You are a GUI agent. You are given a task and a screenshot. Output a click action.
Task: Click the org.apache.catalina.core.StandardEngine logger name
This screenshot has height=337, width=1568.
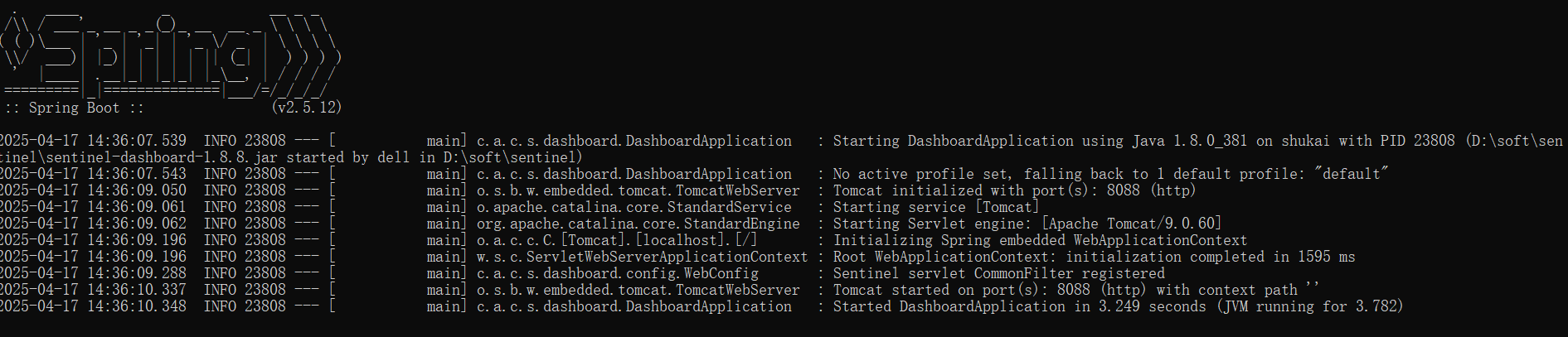[638, 224]
